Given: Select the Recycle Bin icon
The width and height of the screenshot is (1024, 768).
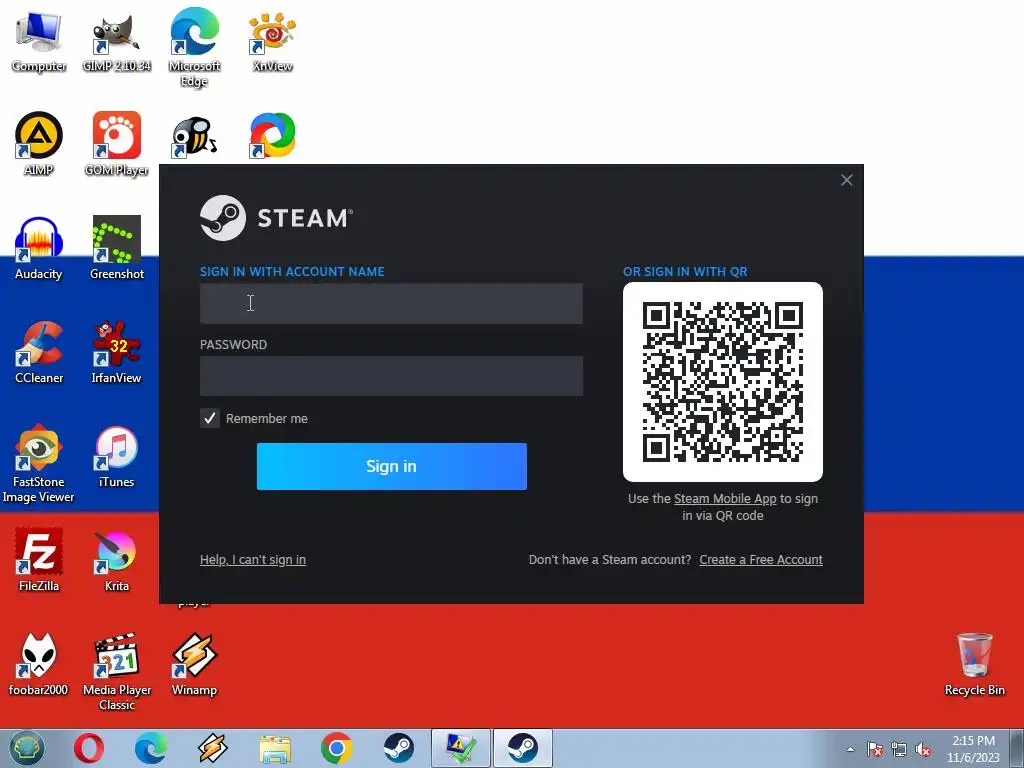Looking at the screenshot, I should click(974, 664).
